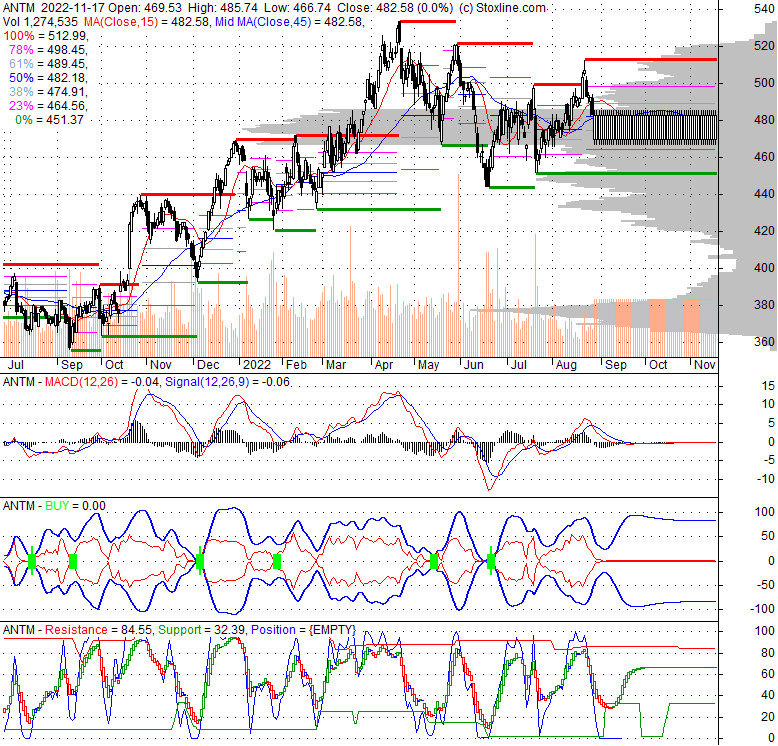This screenshot has width=778, height=746.
Task: Click the -50 value on BUY panel axis
Action: point(765,585)
